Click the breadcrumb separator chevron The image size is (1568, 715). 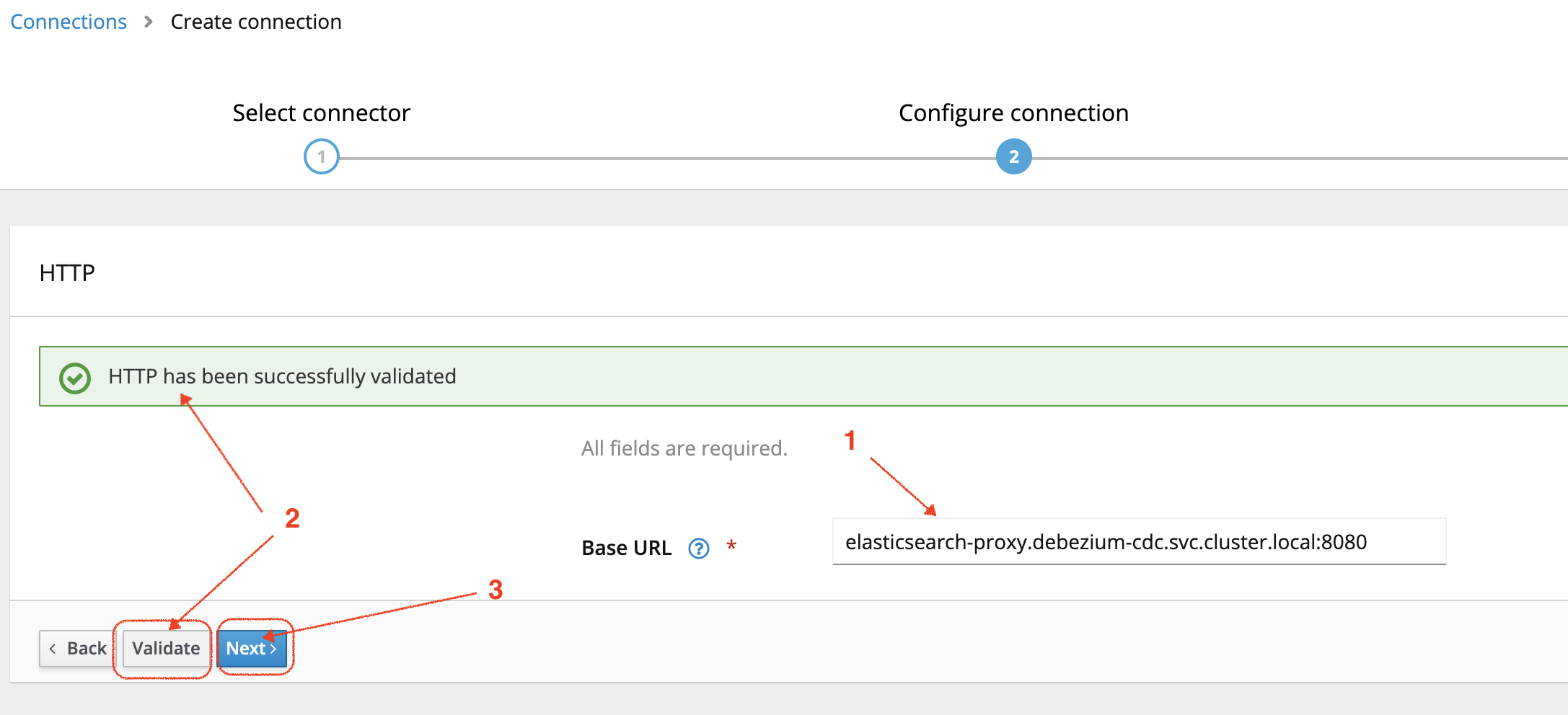(149, 22)
